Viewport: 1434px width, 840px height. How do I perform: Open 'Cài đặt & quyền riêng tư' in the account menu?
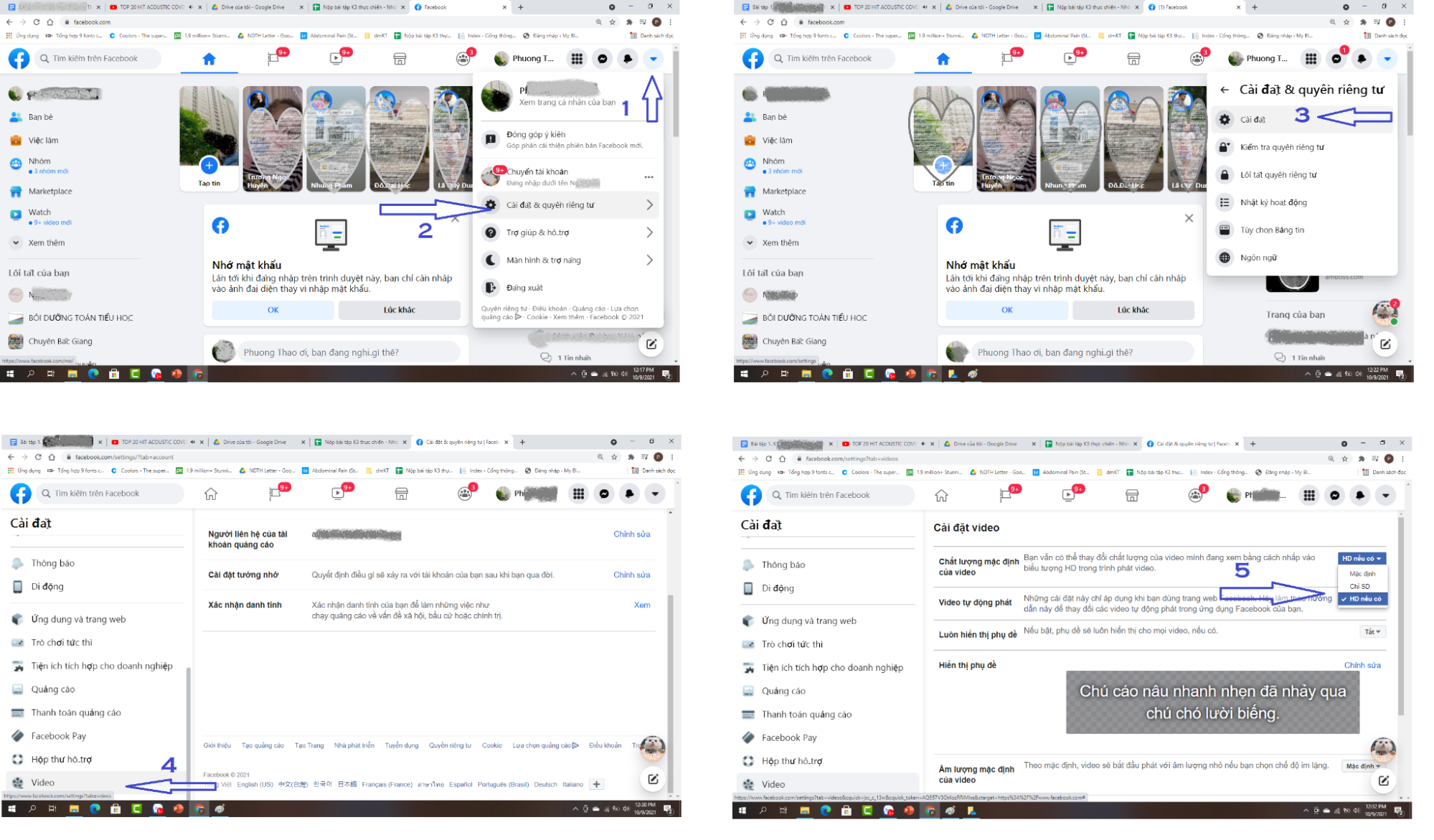click(568, 205)
